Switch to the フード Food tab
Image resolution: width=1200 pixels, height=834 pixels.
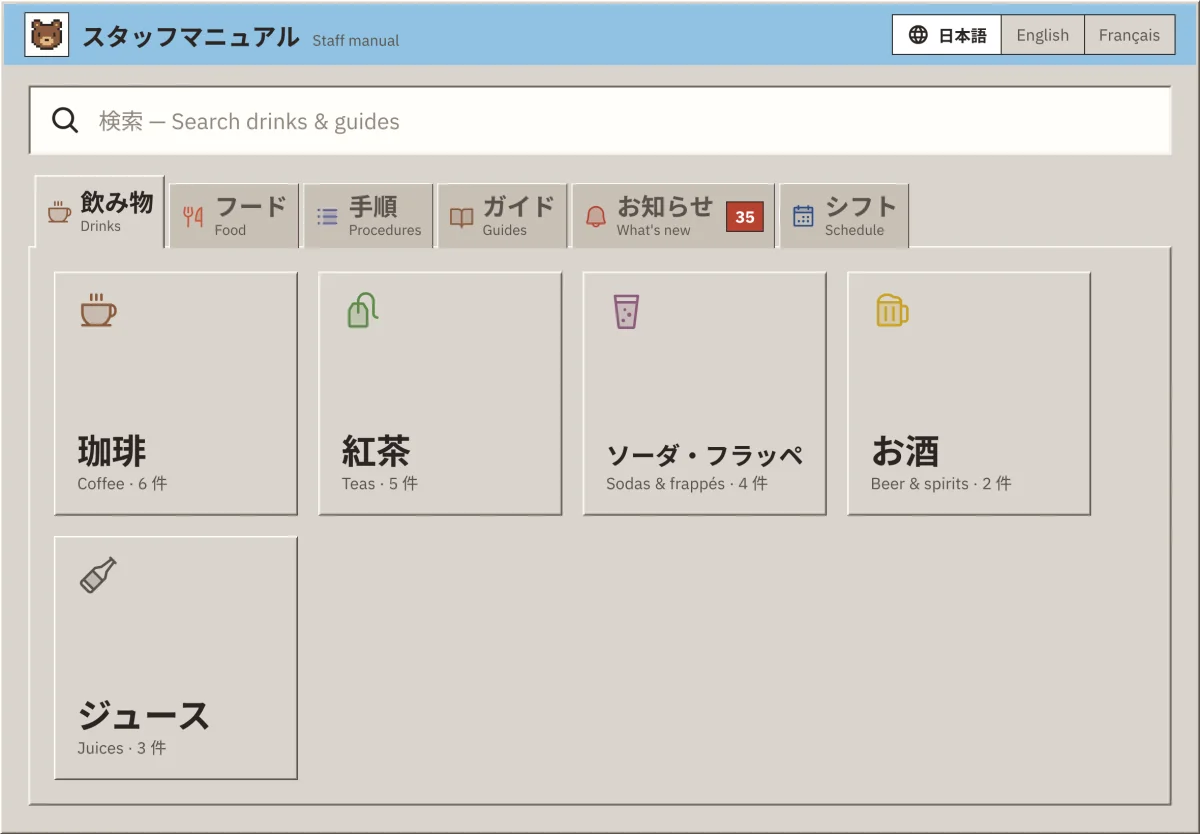tap(234, 216)
